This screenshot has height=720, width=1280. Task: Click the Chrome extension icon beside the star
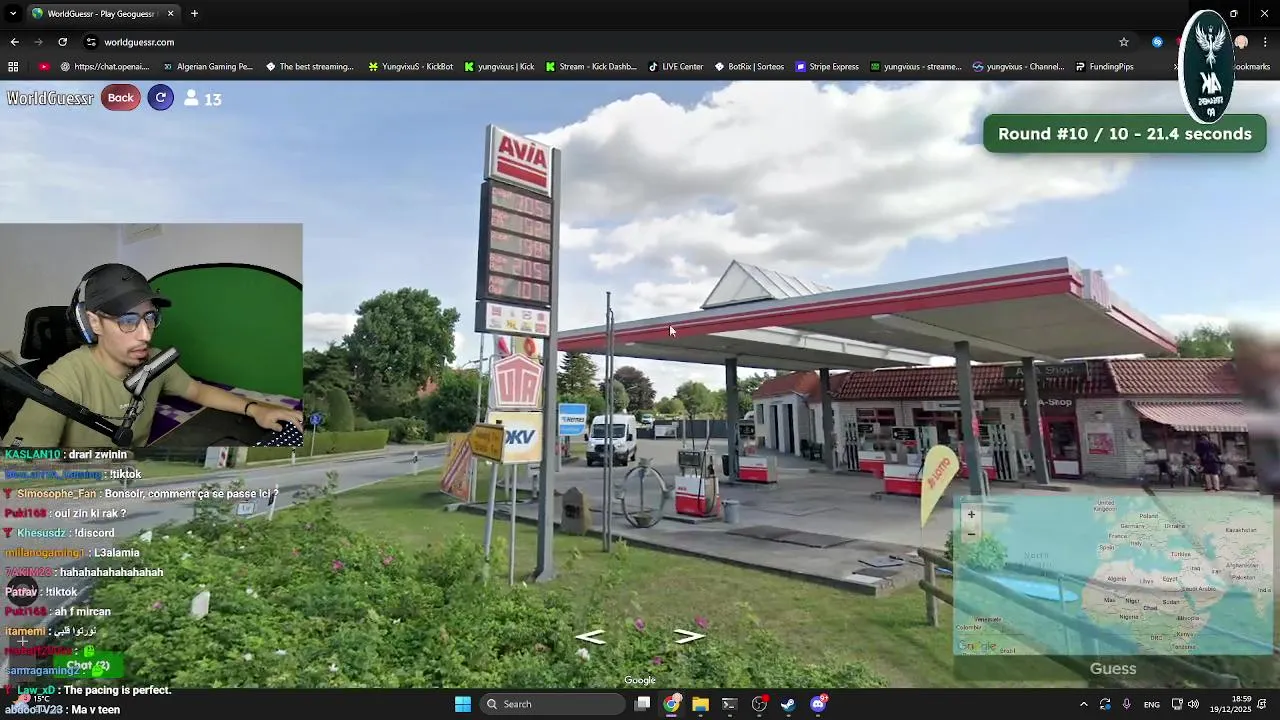click(x=1157, y=42)
